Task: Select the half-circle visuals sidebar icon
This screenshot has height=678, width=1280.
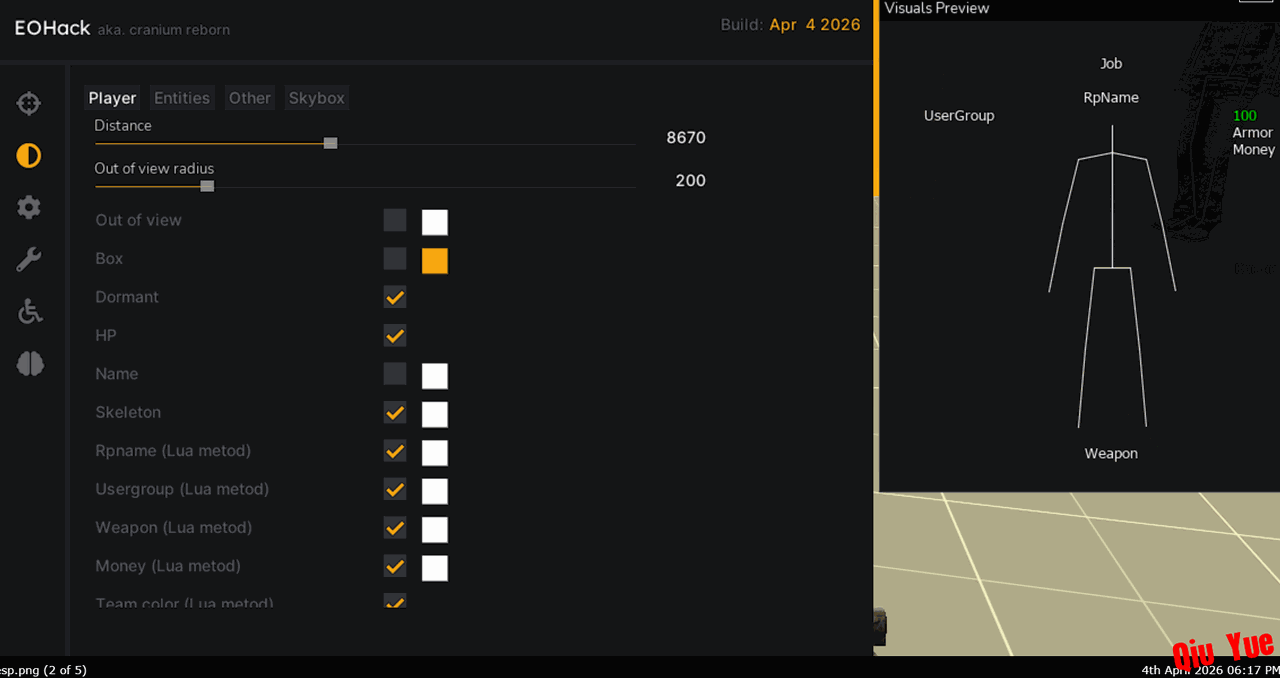Action: pos(29,155)
